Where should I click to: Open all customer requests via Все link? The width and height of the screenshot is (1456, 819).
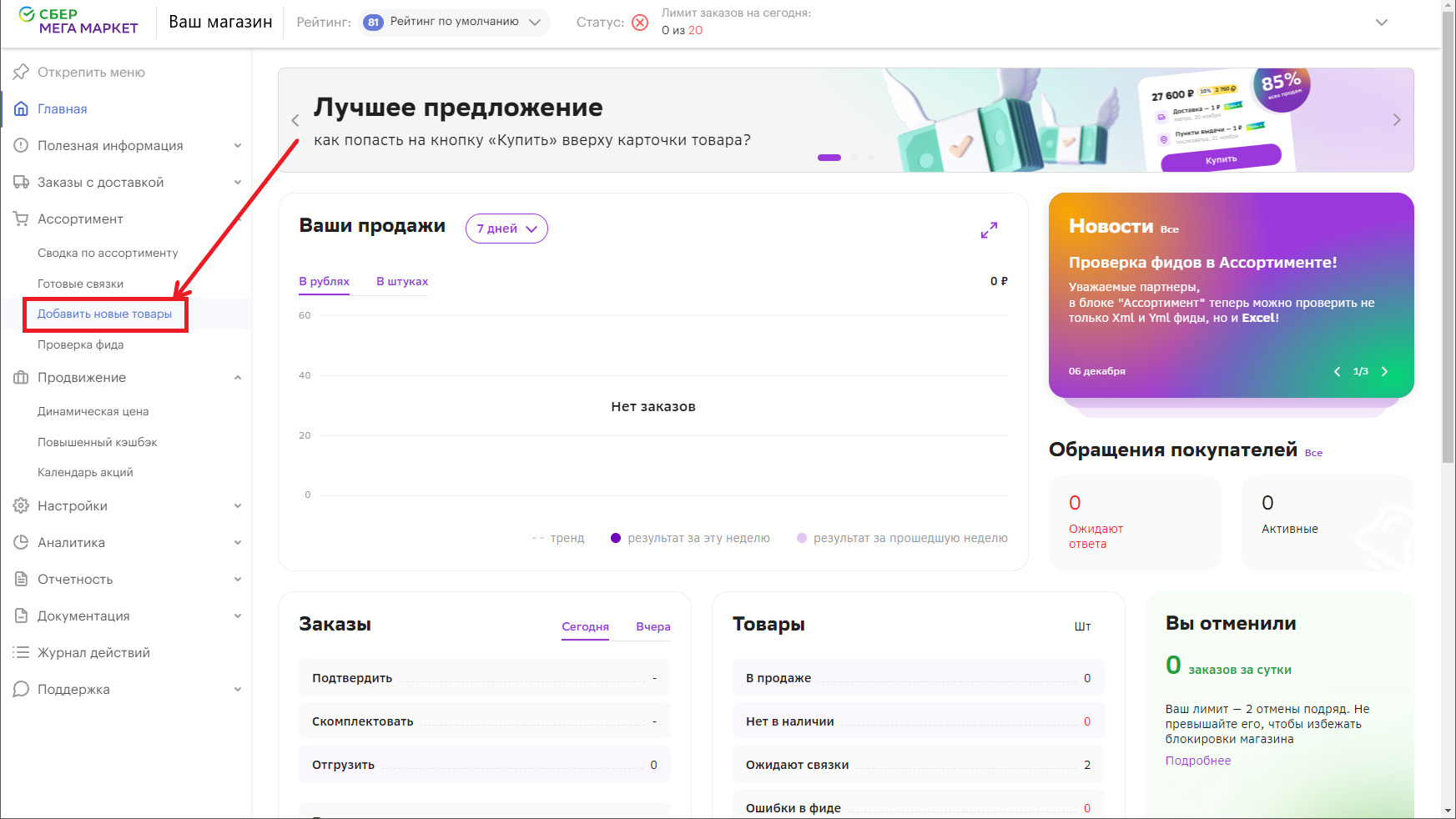point(1313,453)
